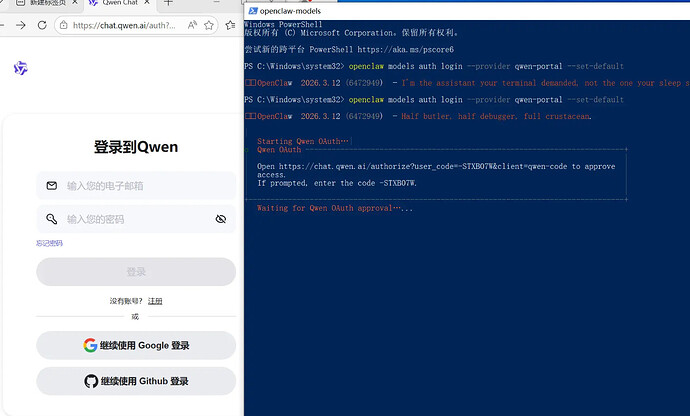The height and width of the screenshot is (416, 690).
Task: Click the key icon in password field
Action: [x=51, y=219]
